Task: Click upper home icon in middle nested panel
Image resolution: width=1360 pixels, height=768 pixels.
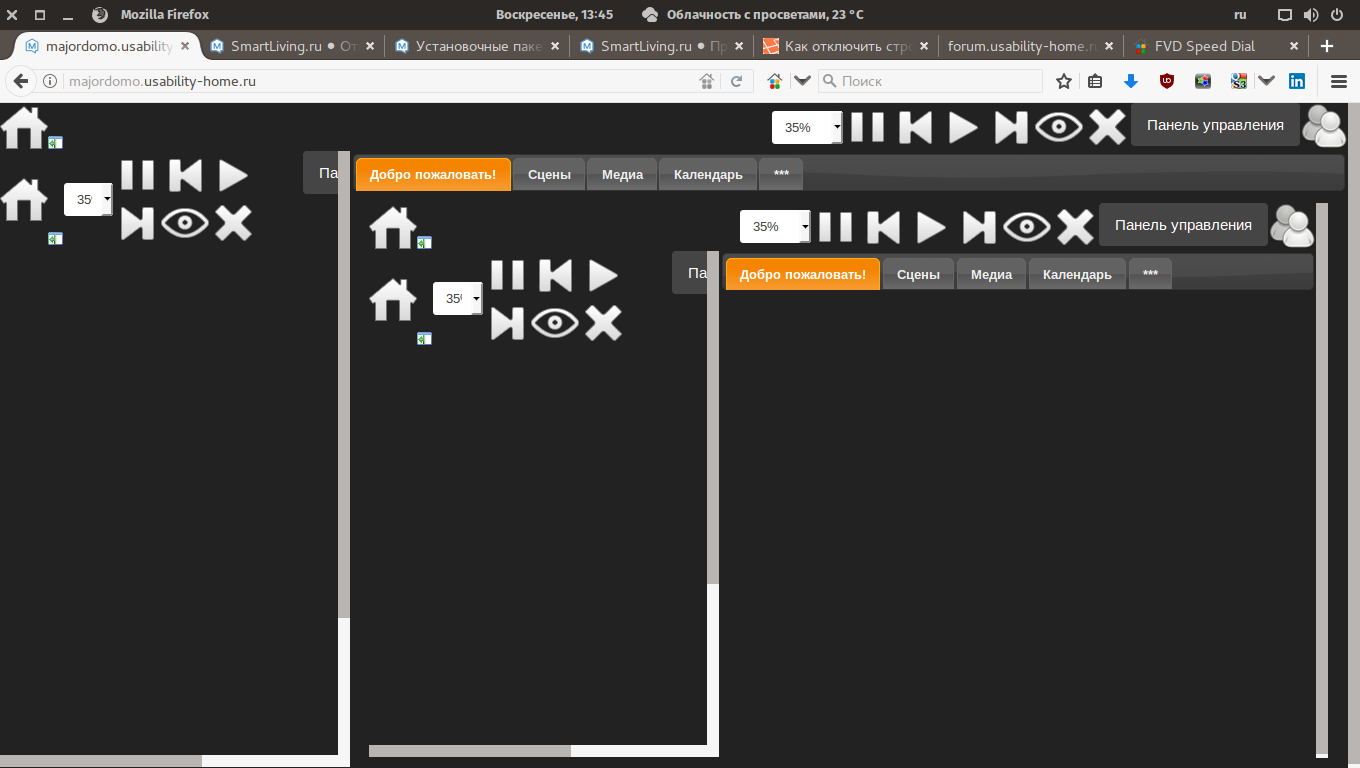Action: pos(393,227)
